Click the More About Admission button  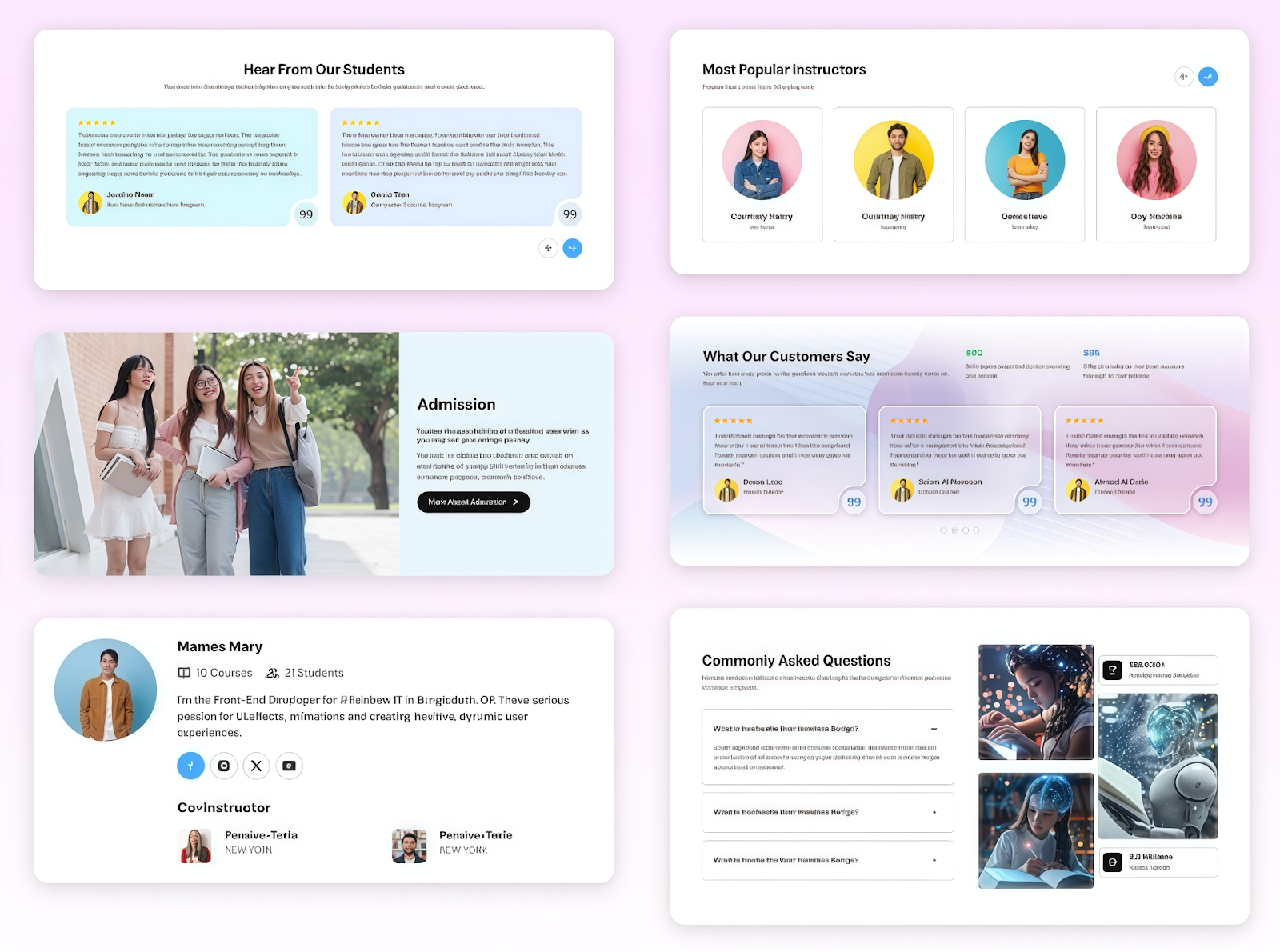473,502
